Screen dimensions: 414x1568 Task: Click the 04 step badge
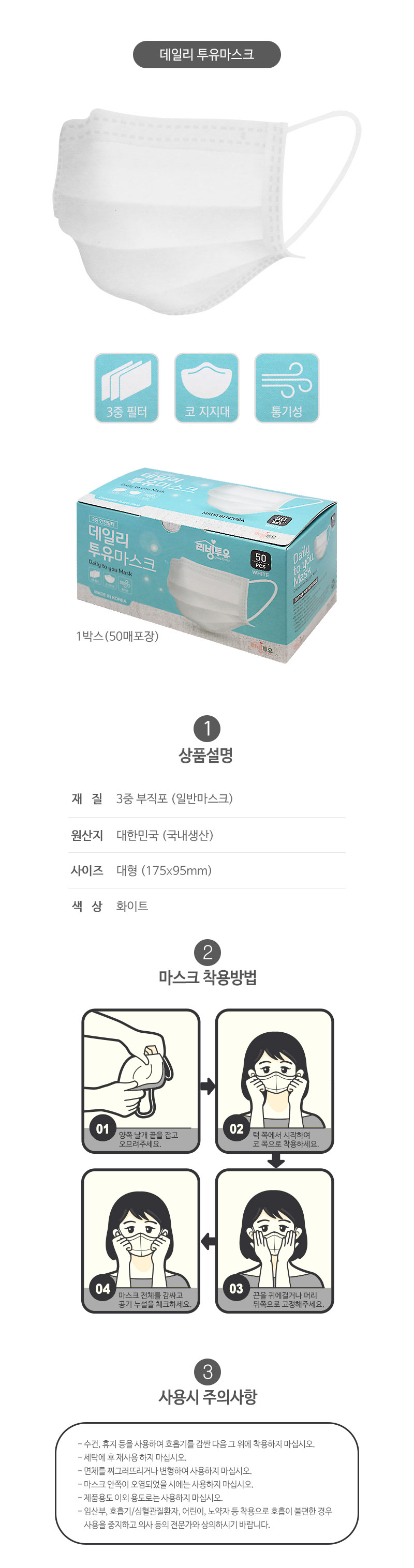[102, 1289]
